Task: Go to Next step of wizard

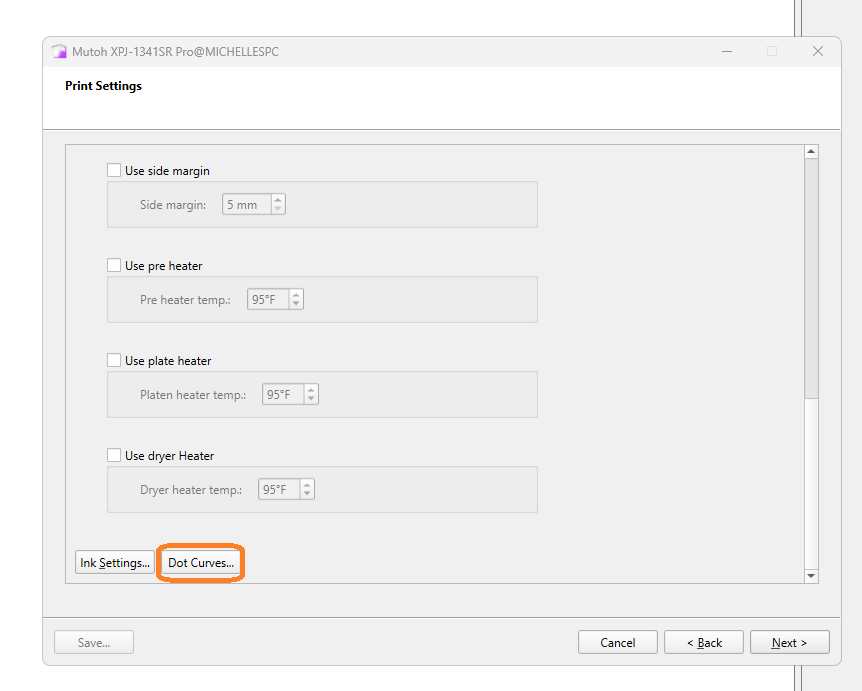Action: [789, 643]
